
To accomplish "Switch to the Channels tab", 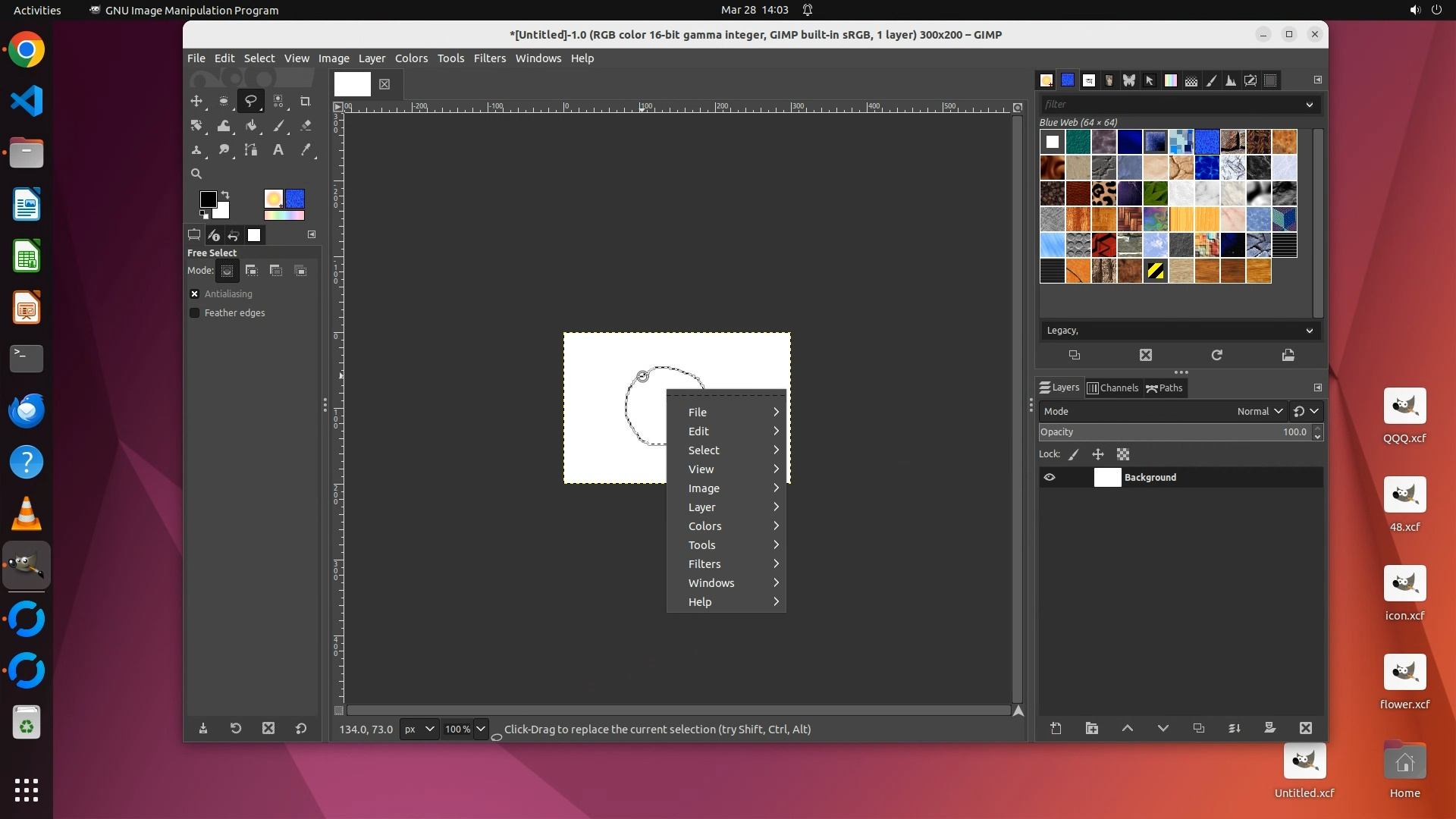I will [x=1112, y=388].
